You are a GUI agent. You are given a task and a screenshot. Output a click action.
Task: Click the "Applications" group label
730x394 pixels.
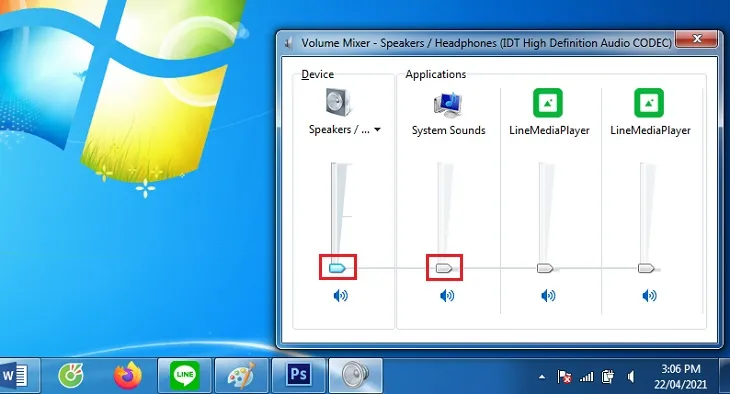(435, 75)
